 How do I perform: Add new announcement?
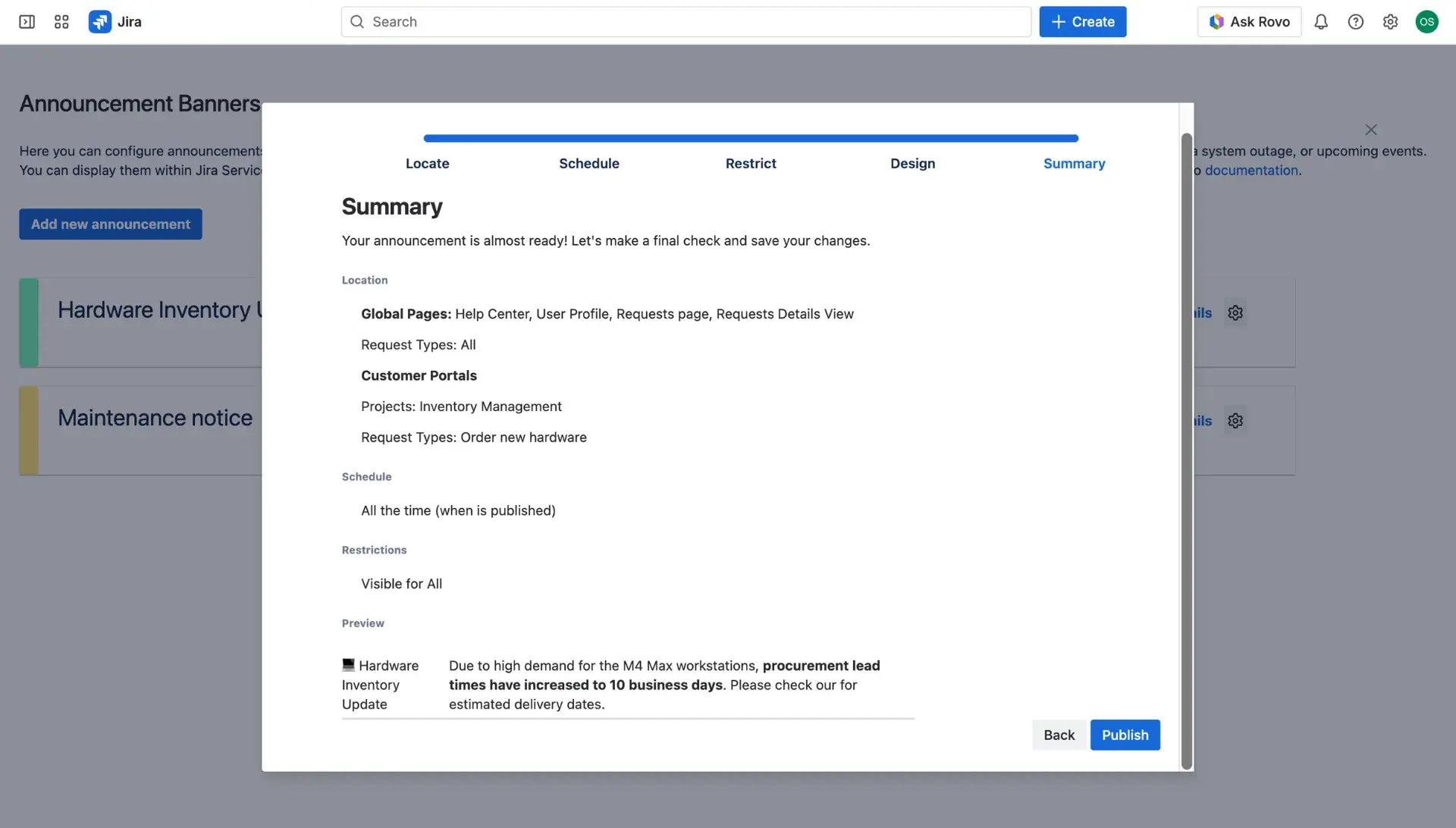point(110,224)
